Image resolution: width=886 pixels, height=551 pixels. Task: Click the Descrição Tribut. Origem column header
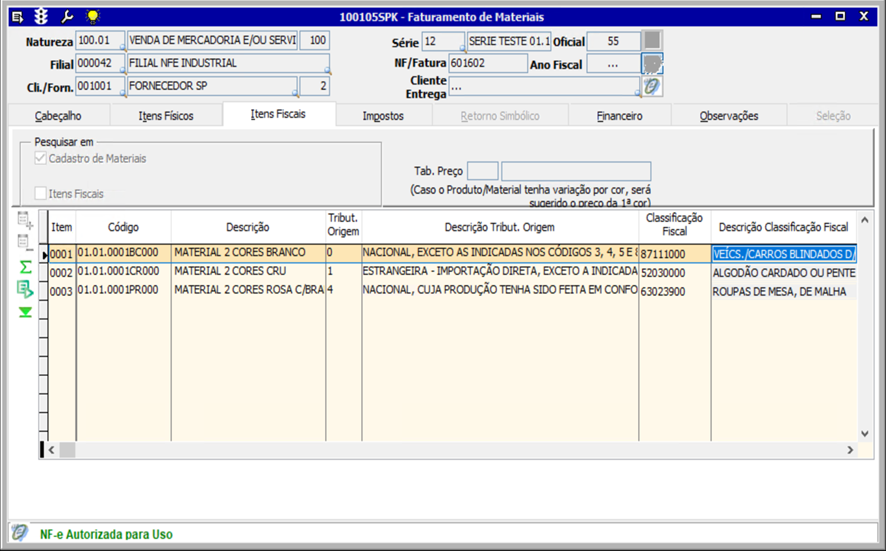[x=500, y=227]
